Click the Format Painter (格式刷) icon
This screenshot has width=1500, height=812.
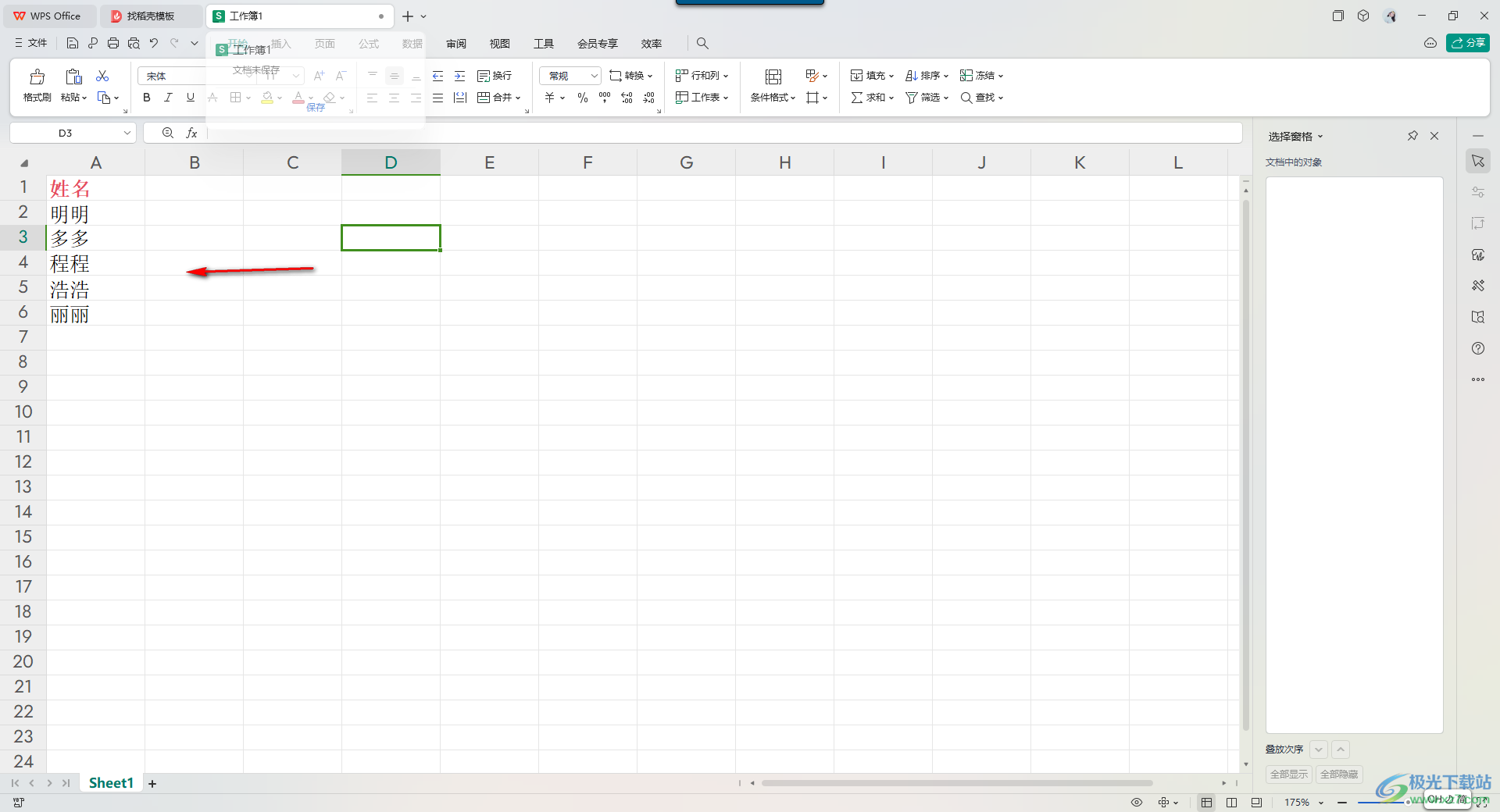pyautogui.click(x=37, y=77)
